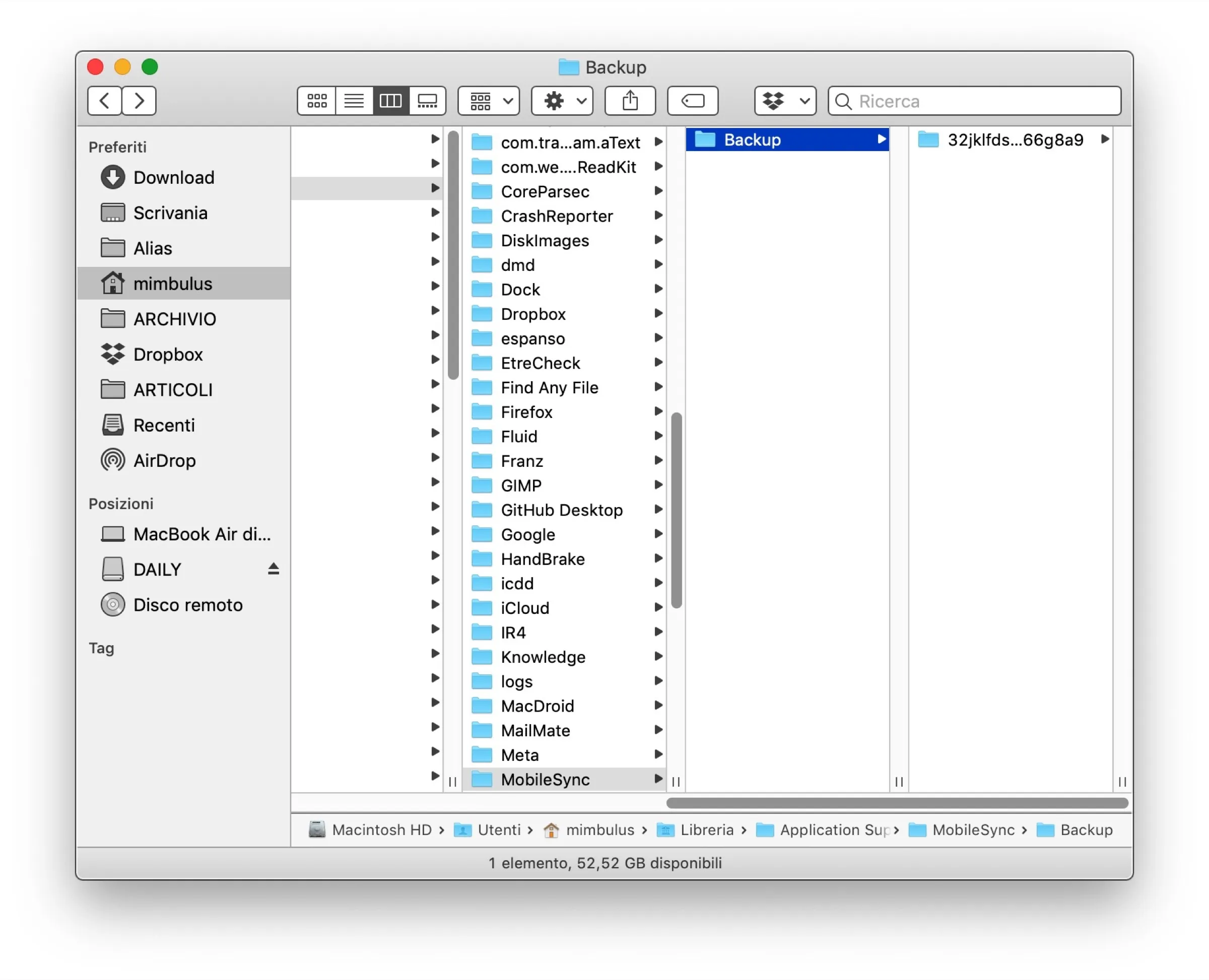Viewport: 1209px width, 980px height.
Task: Click the Tag icon in the toolbar
Action: click(692, 101)
